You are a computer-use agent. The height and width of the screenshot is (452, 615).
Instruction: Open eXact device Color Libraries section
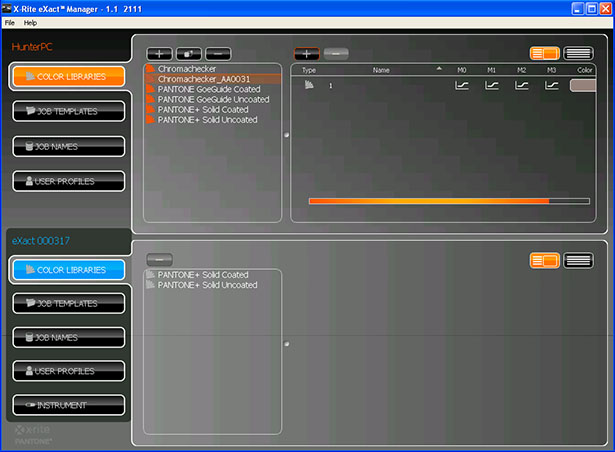coord(69,270)
